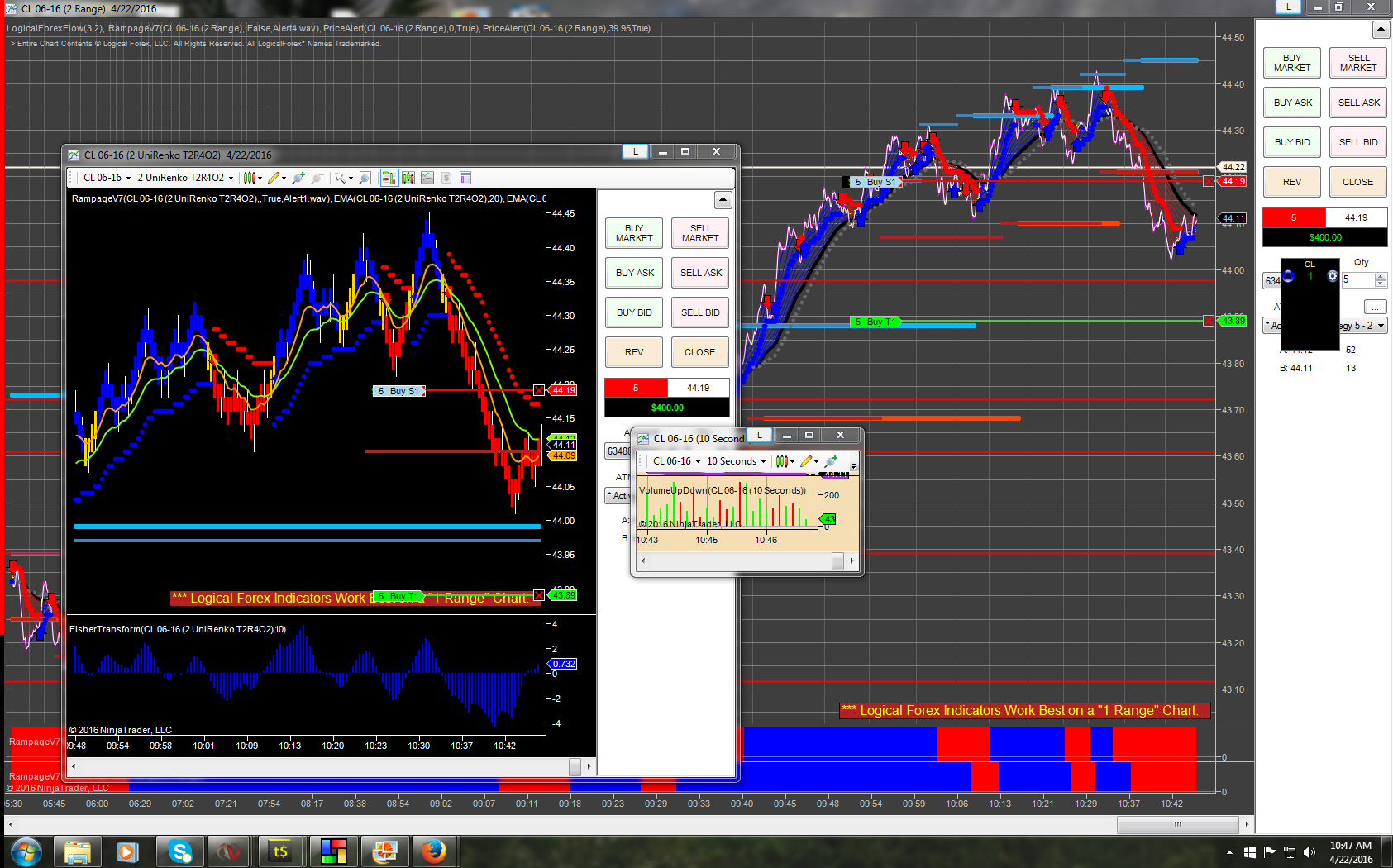Open chart style candlestick icon in UniRenko toolbar
The width and height of the screenshot is (1393, 868).
(x=249, y=178)
